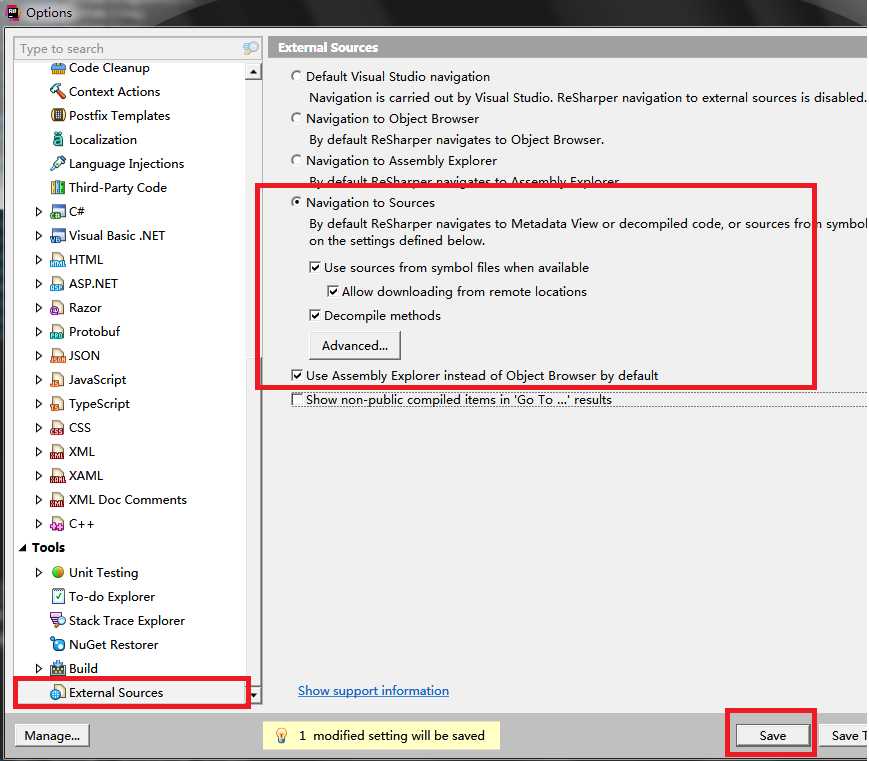Click the ASP.NET icon

pyautogui.click(x=58, y=284)
